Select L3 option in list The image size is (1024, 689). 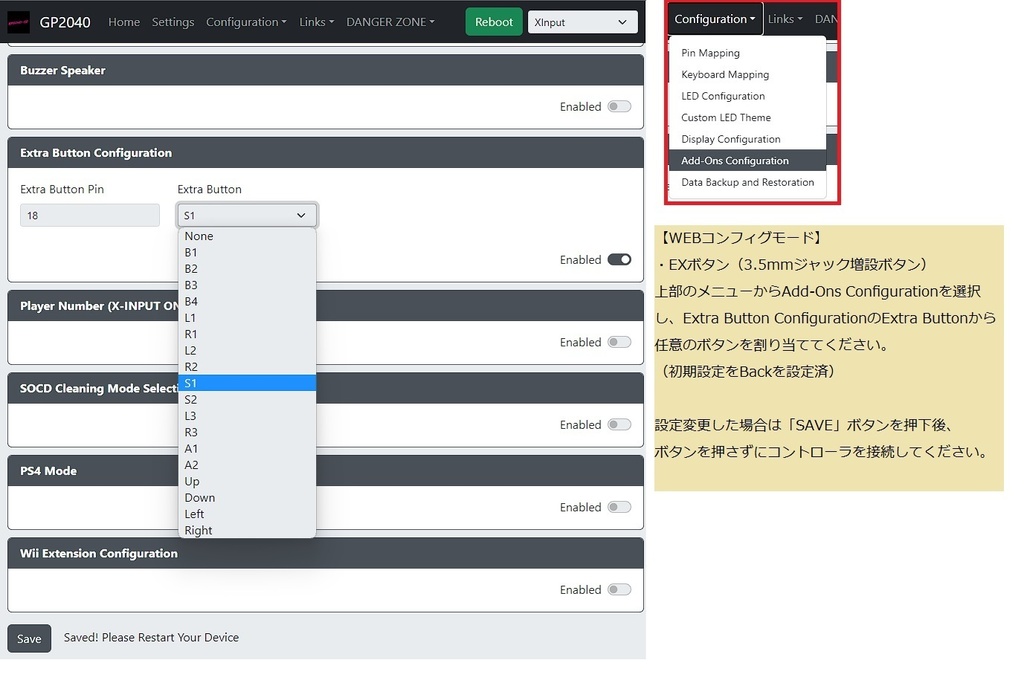coord(247,416)
